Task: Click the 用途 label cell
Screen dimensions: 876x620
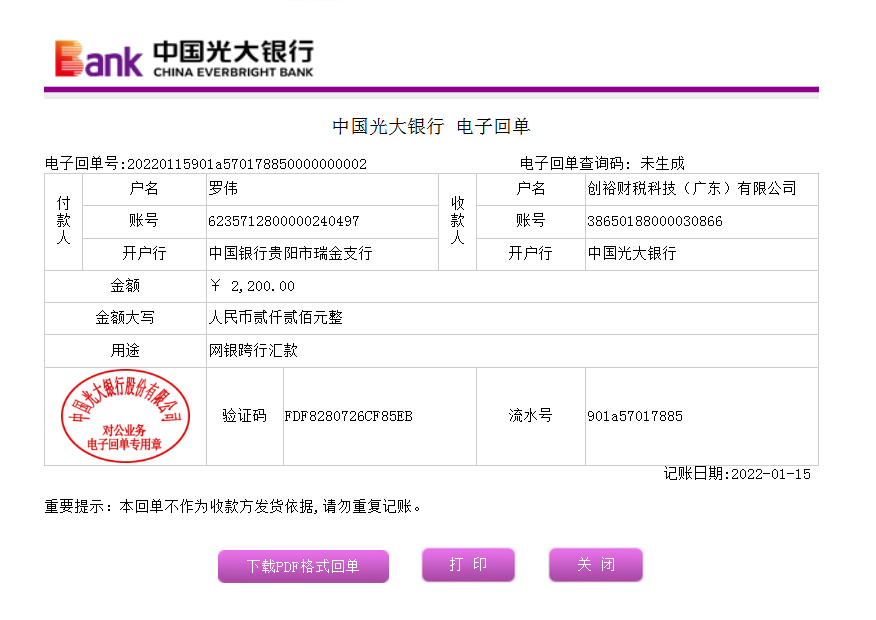Action: click(125, 351)
